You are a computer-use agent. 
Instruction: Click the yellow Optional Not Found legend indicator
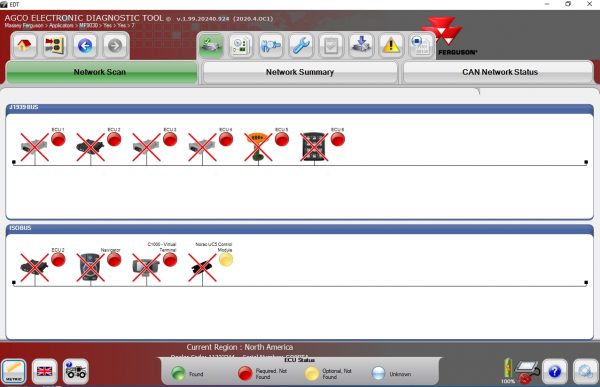click(x=311, y=373)
